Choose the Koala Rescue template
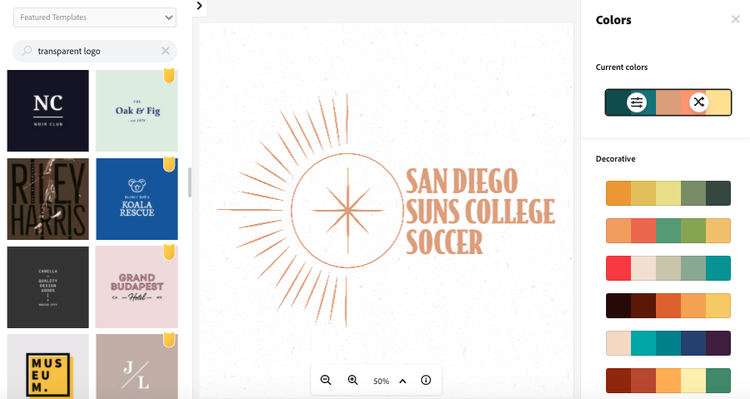The image size is (750, 399). (x=137, y=199)
